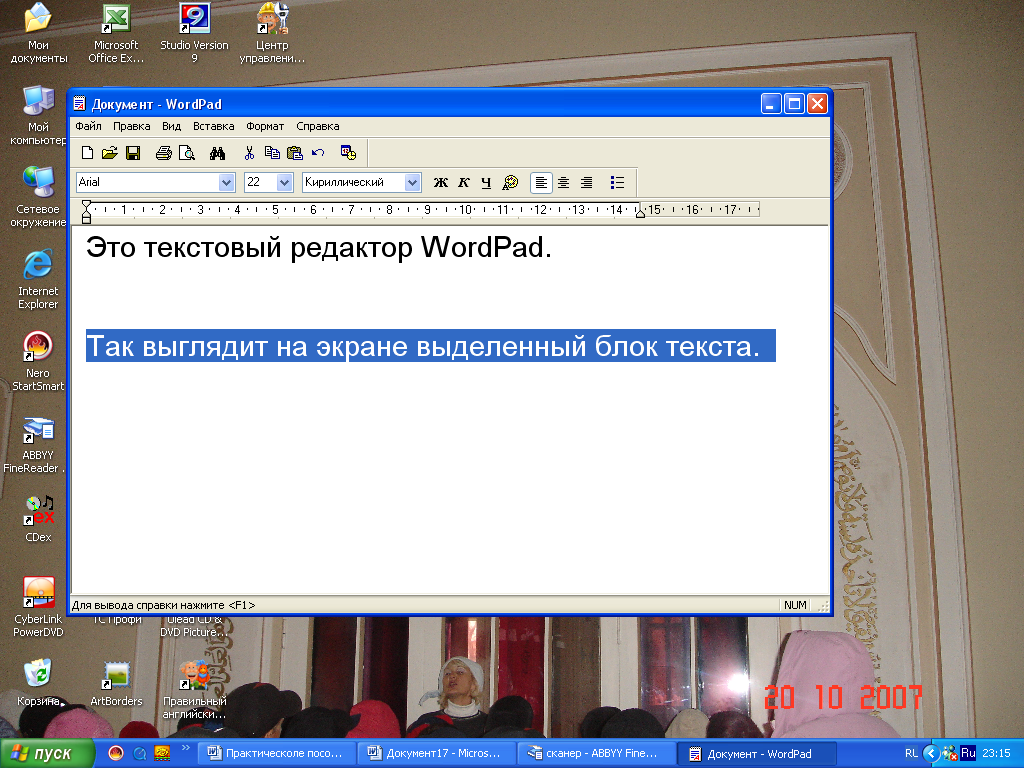Select the Документ - WordPad taskbar button
This screenshot has width=1024, height=768.
point(756,754)
